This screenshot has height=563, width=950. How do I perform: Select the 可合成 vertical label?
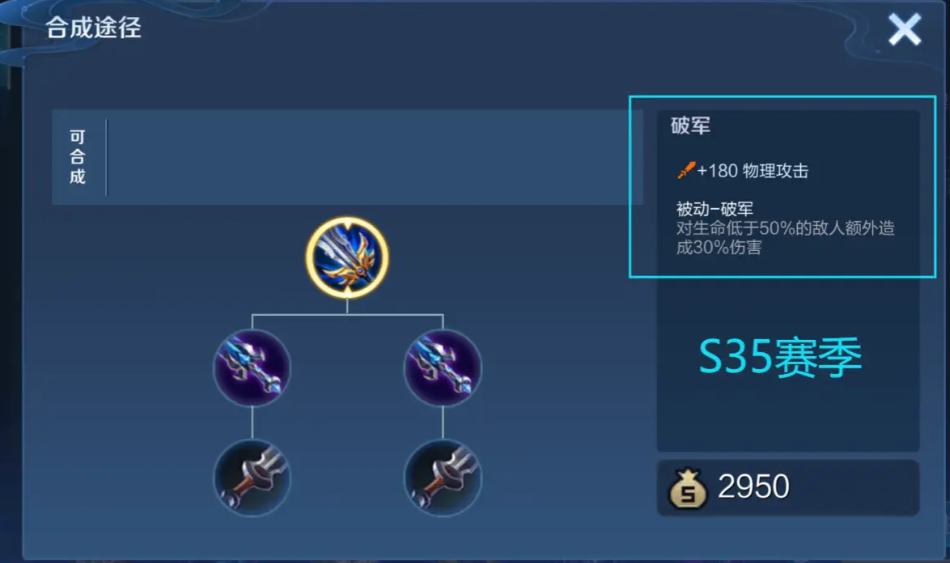click(77, 157)
